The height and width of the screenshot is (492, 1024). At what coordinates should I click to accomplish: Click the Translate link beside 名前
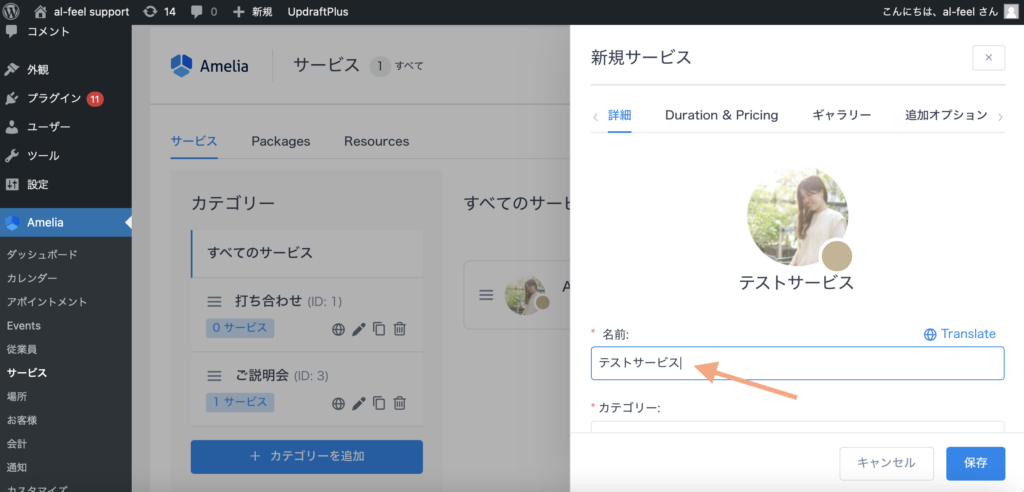coord(959,334)
